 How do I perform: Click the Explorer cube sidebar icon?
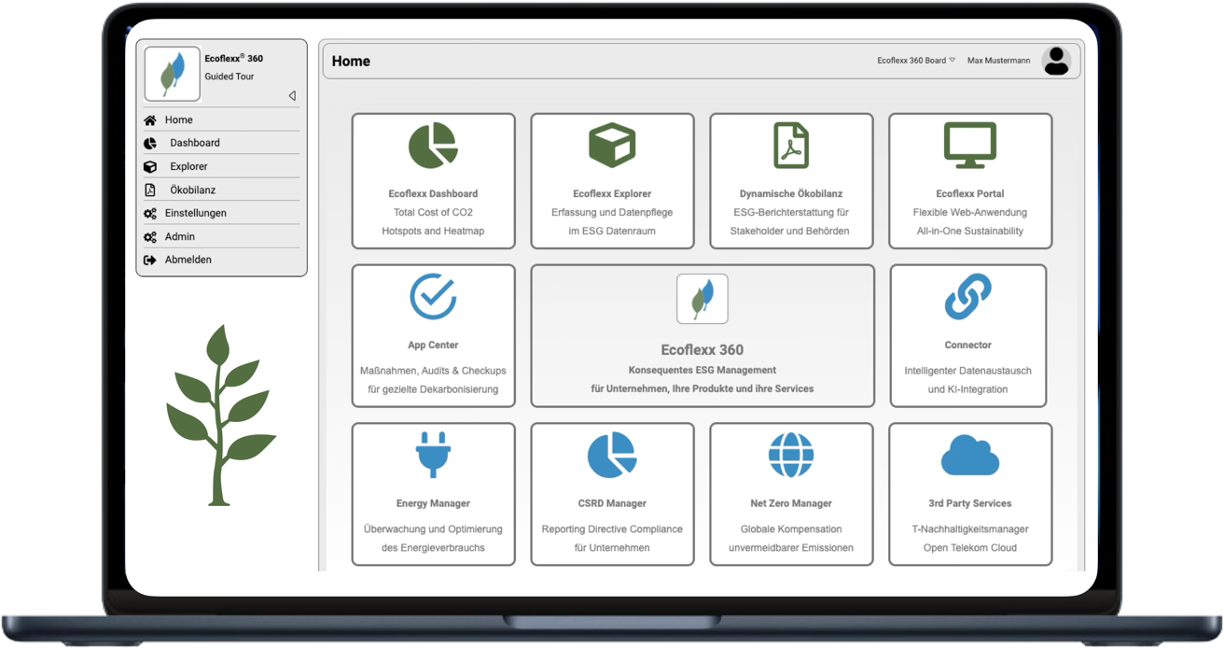150,167
